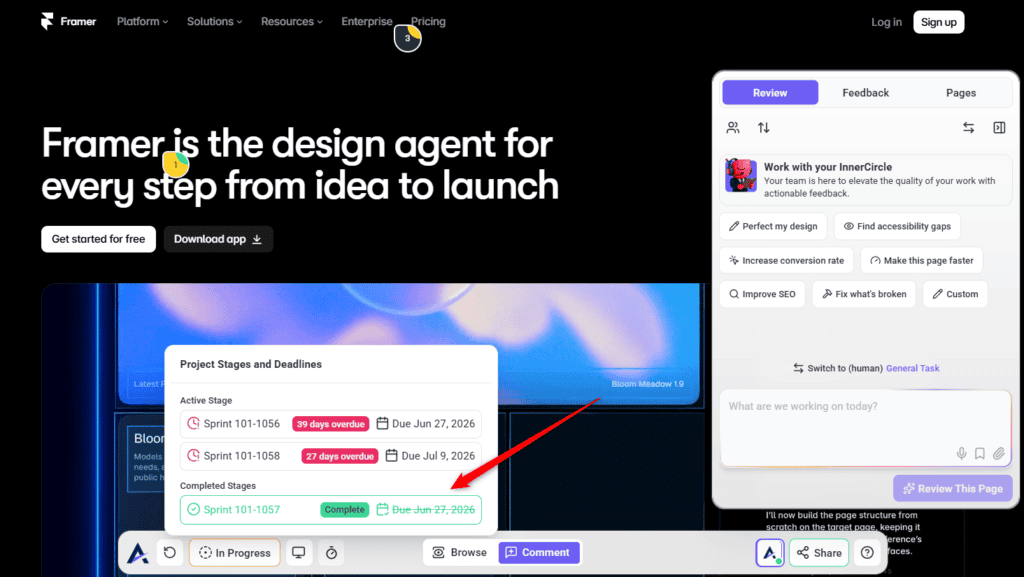Image resolution: width=1024 pixels, height=577 pixels.
Task: Select Fix what's broken
Action: pos(864,294)
